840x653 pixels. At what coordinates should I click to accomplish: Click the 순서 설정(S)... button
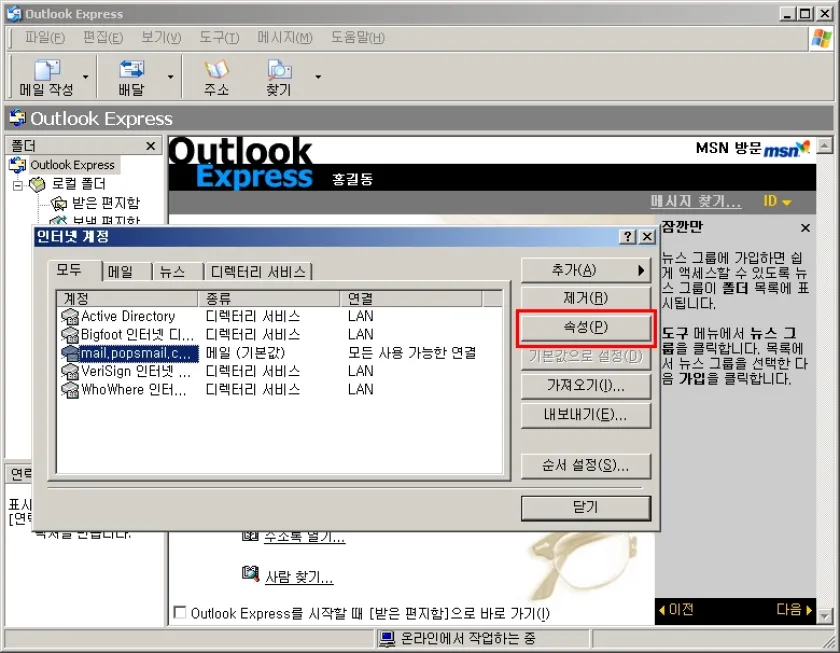(x=586, y=466)
